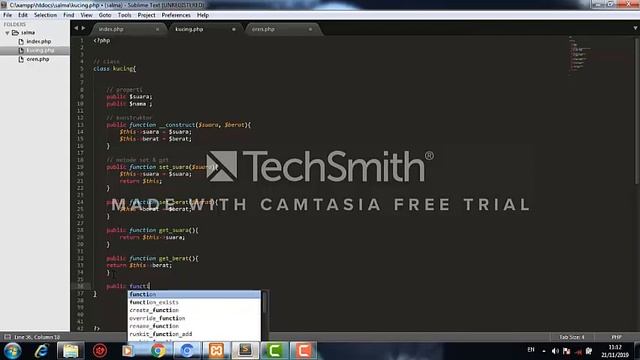Choose "rename_function" autocomplete suggestion

click(x=194, y=326)
